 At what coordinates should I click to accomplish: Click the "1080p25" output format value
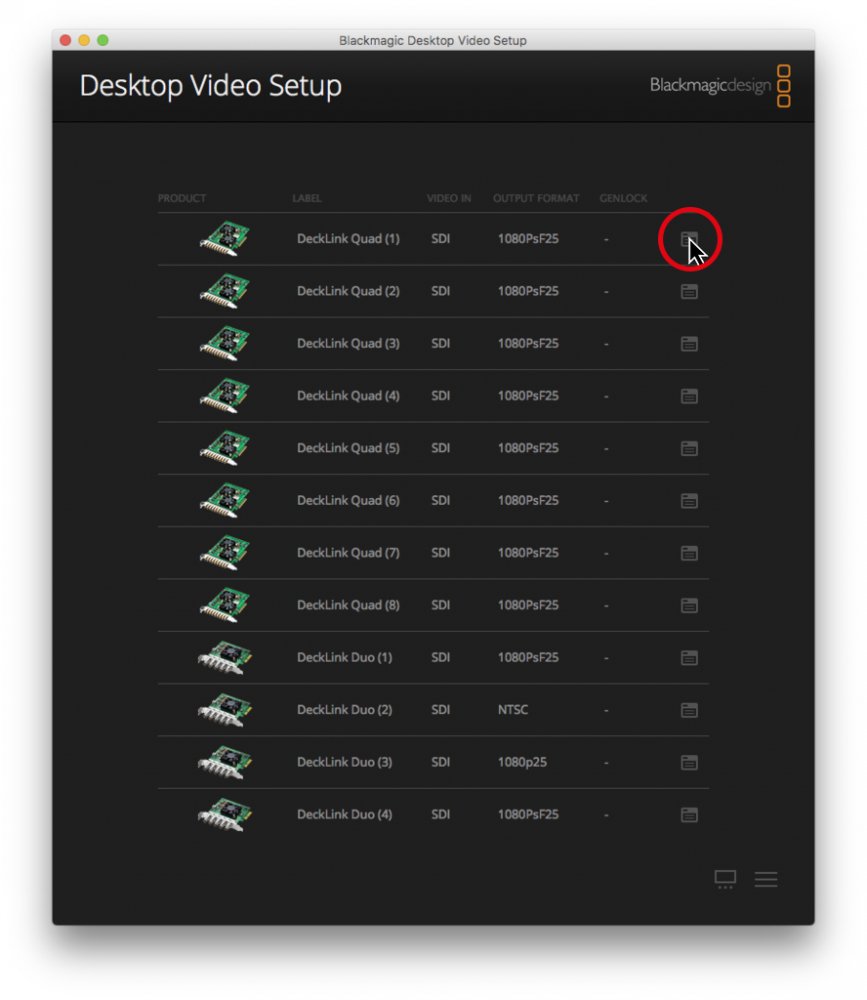(522, 761)
